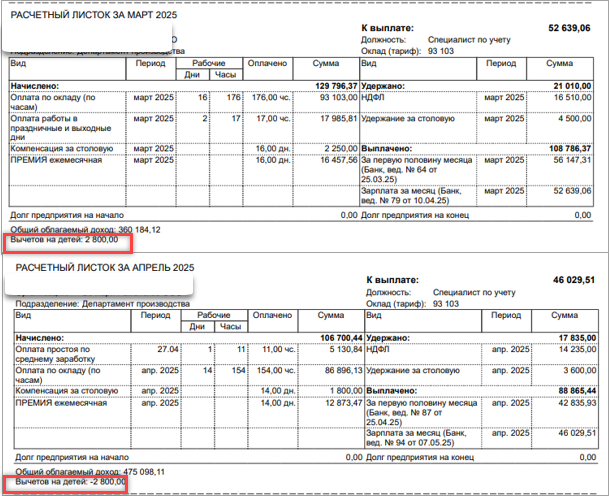Click 'Подразделение: Департамент производства' in April slip
This screenshot has width=609, height=496.
[x=103, y=303]
